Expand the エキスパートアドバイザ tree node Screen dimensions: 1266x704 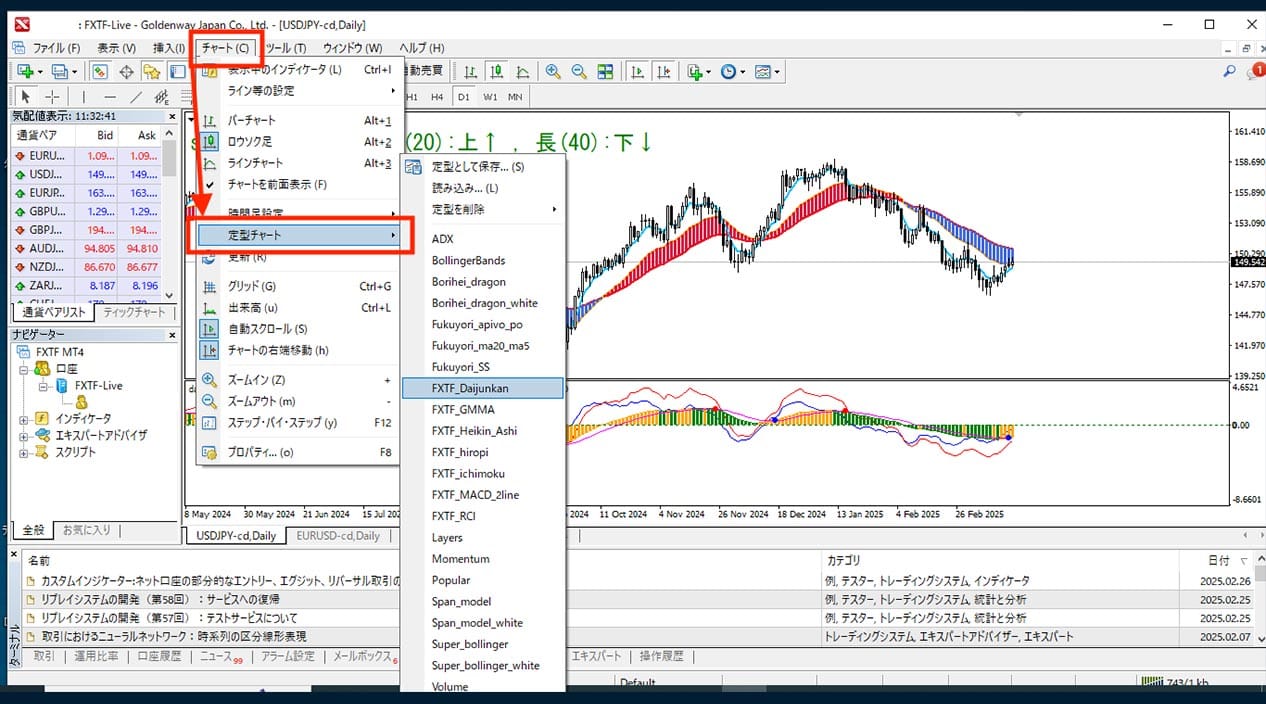point(23,436)
